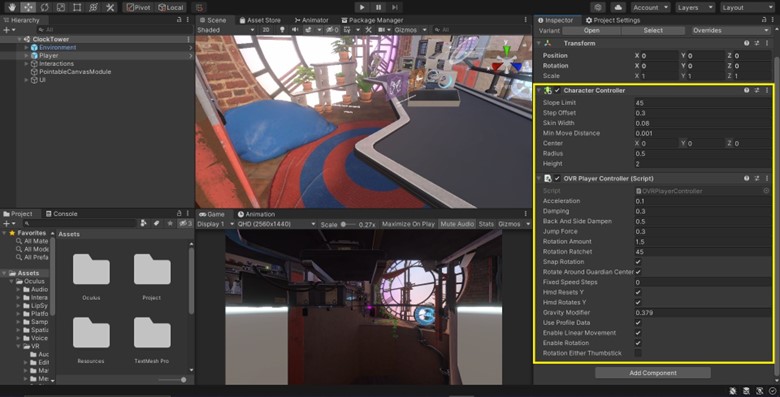This screenshot has height=397, width=780.
Task: Open Unity Collab history icon
Action: (x=598, y=7)
